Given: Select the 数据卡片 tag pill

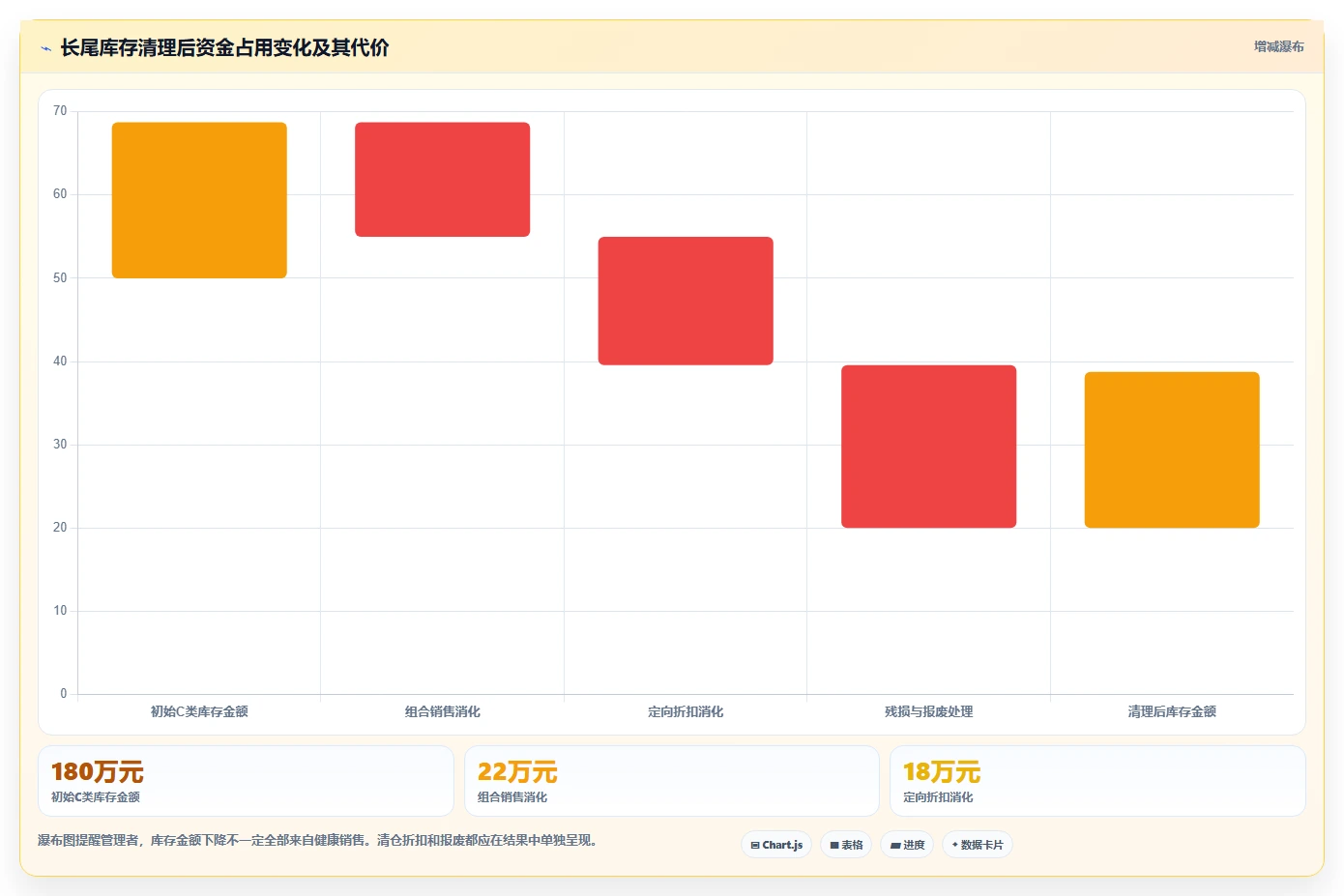Looking at the screenshot, I should [x=978, y=845].
